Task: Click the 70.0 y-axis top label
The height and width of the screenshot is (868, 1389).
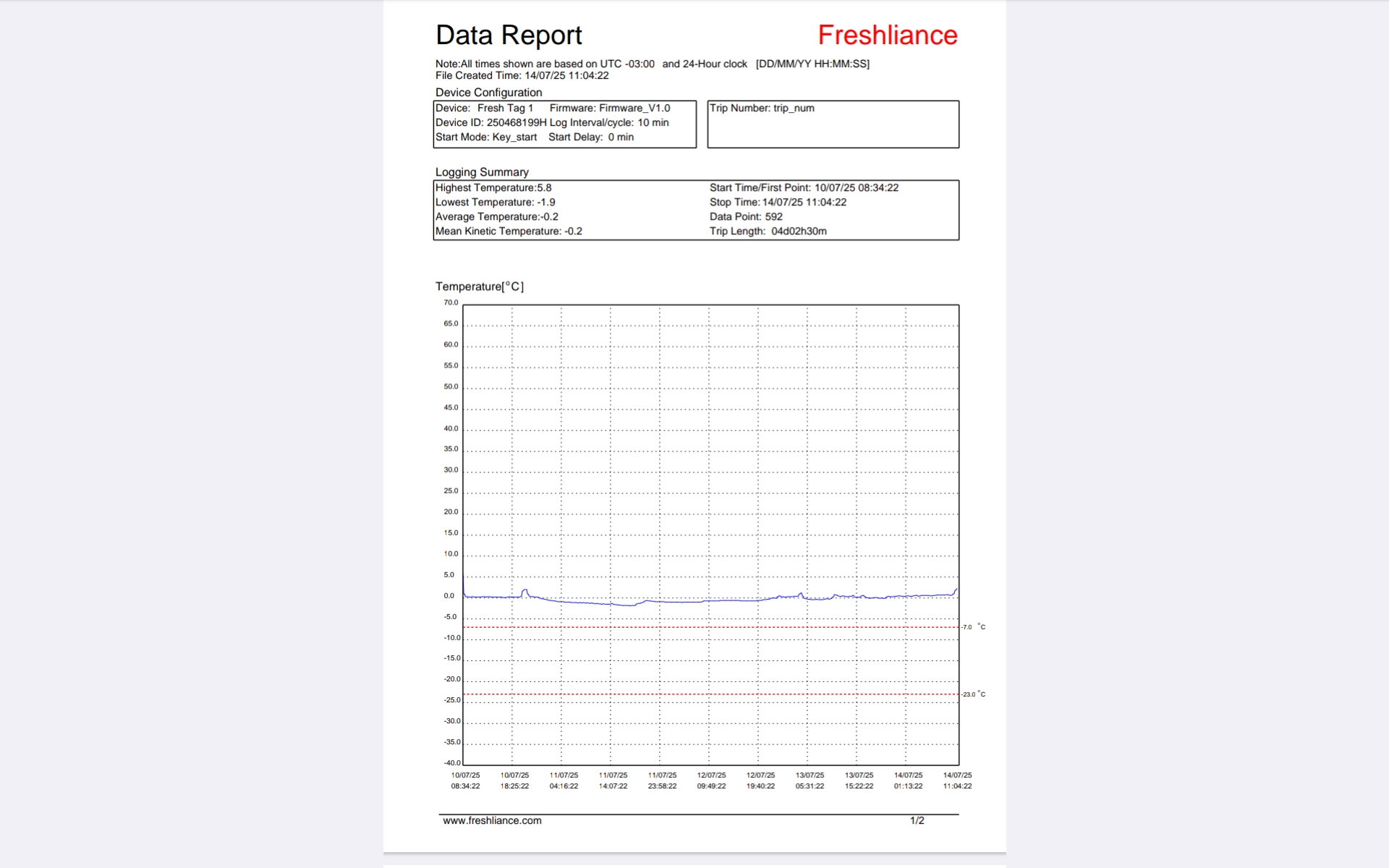Action: pyautogui.click(x=451, y=303)
